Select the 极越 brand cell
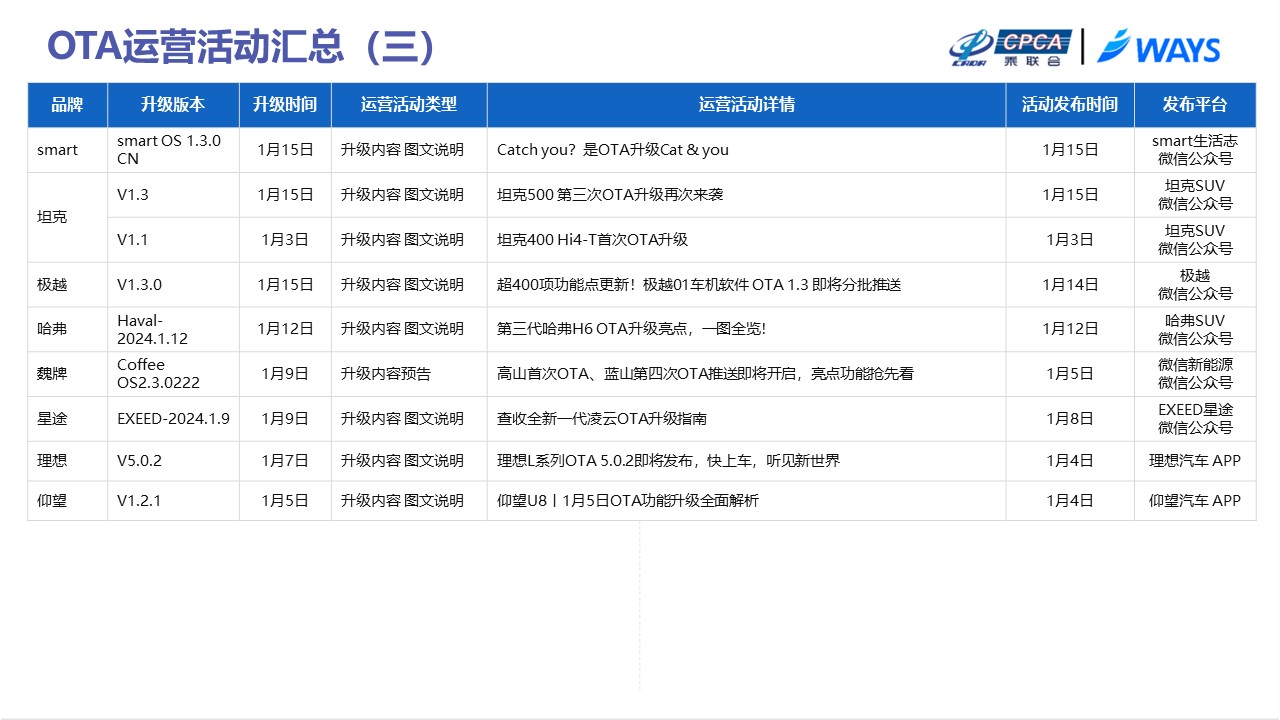The width and height of the screenshot is (1280, 720). point(67,285)
